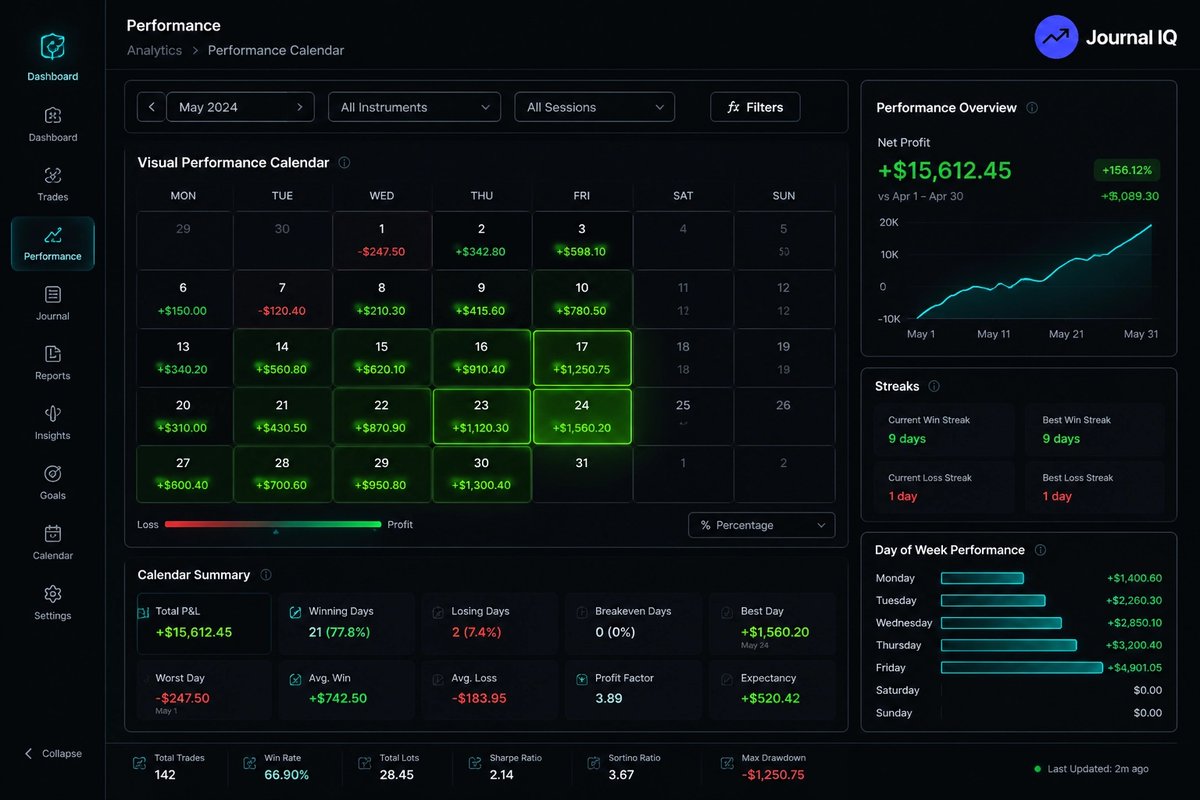Click the Loss-Profit color gradient bar
Screen dimensions: 1200x800
click(x=273, y=524)
